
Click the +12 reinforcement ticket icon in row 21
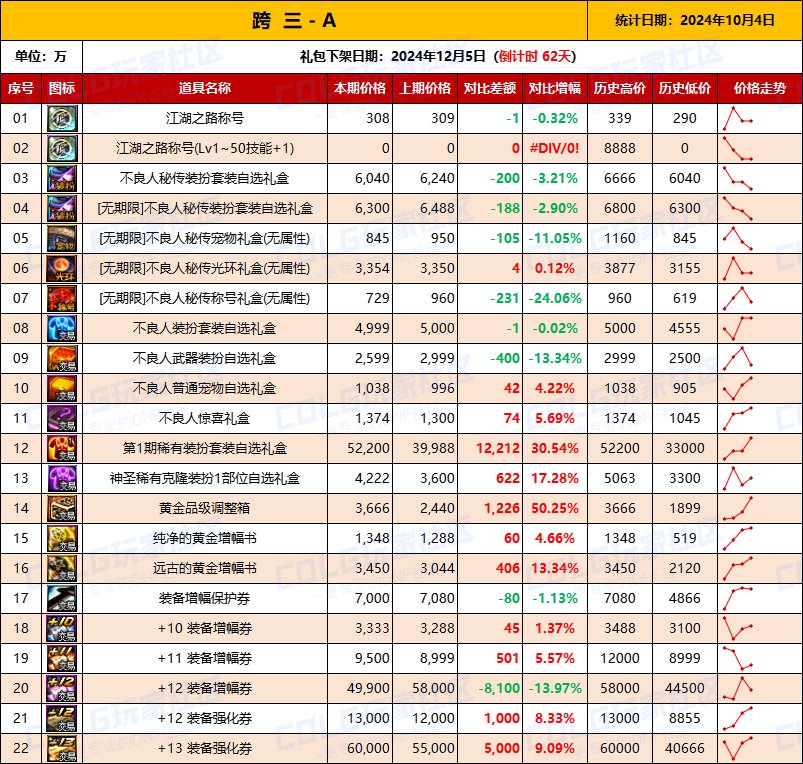click(x=62, y=718)
